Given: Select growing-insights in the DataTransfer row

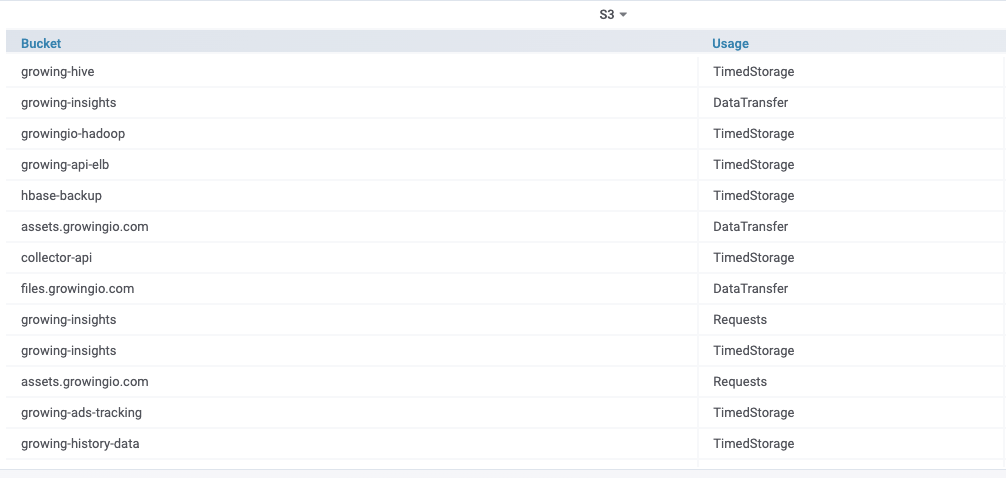Looking at the screenshot, I should pyautogui.click(x=69, y=103).
